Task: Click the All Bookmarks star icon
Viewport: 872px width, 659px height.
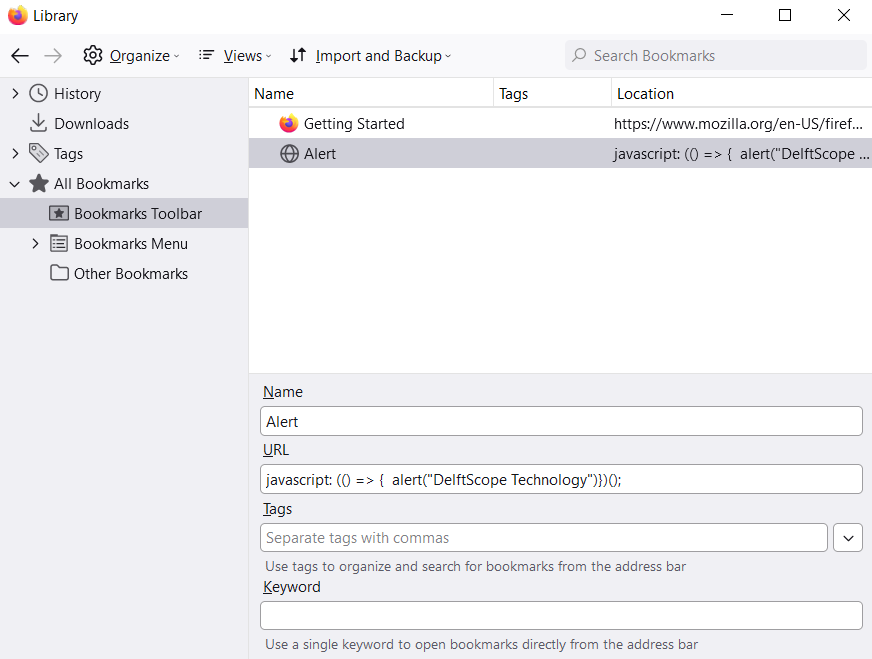Action: click(x=39, y=184)
